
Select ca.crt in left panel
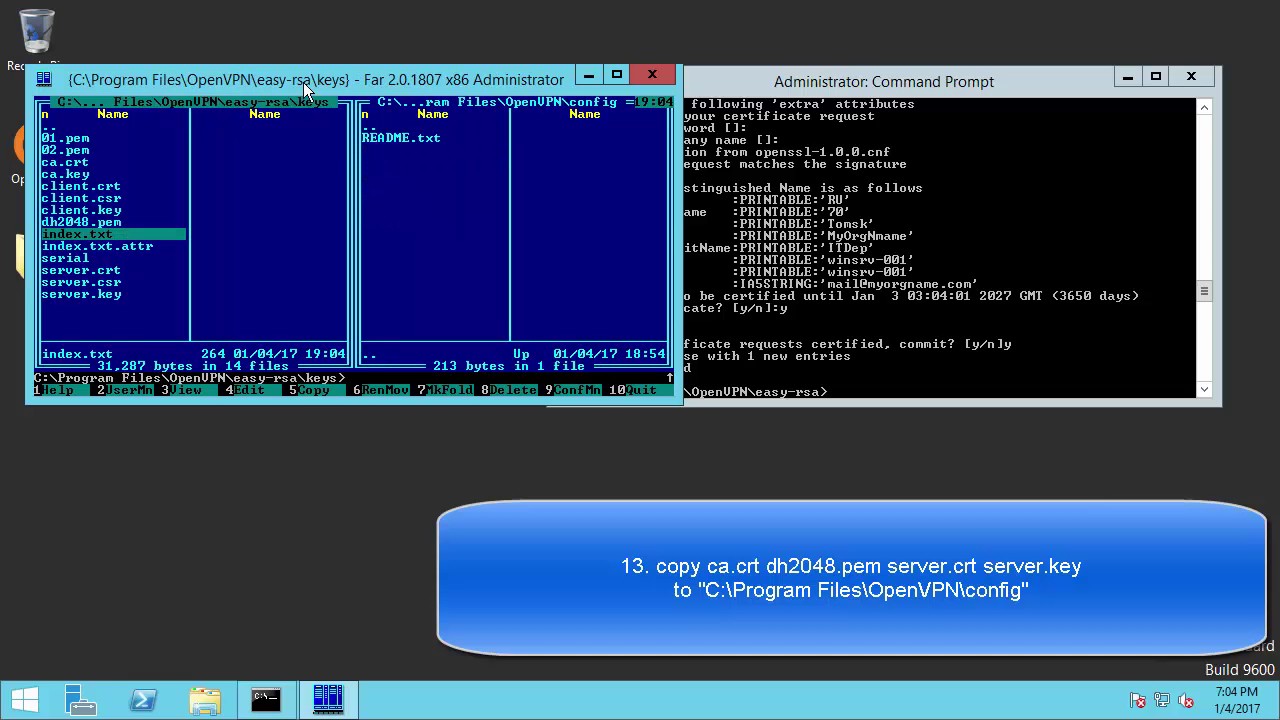65,162
